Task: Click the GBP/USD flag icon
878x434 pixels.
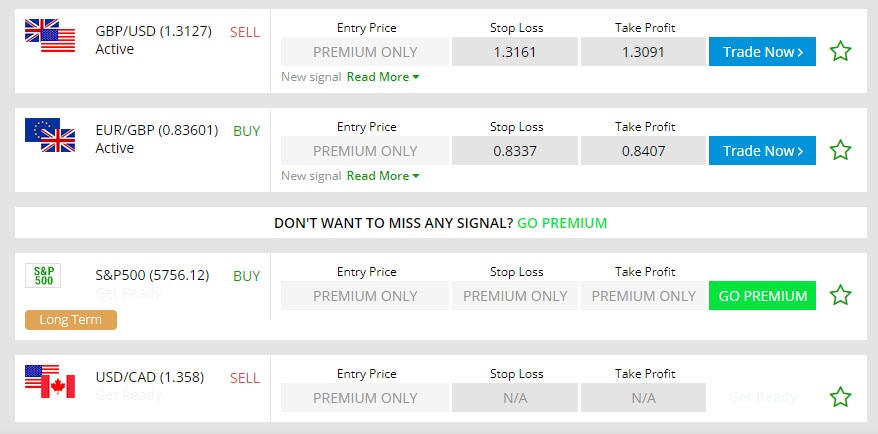Action: [x=50, y=36]
